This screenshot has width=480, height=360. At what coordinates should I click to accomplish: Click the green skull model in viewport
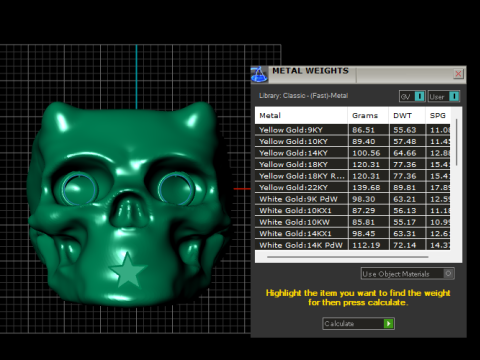click(129, 203)
